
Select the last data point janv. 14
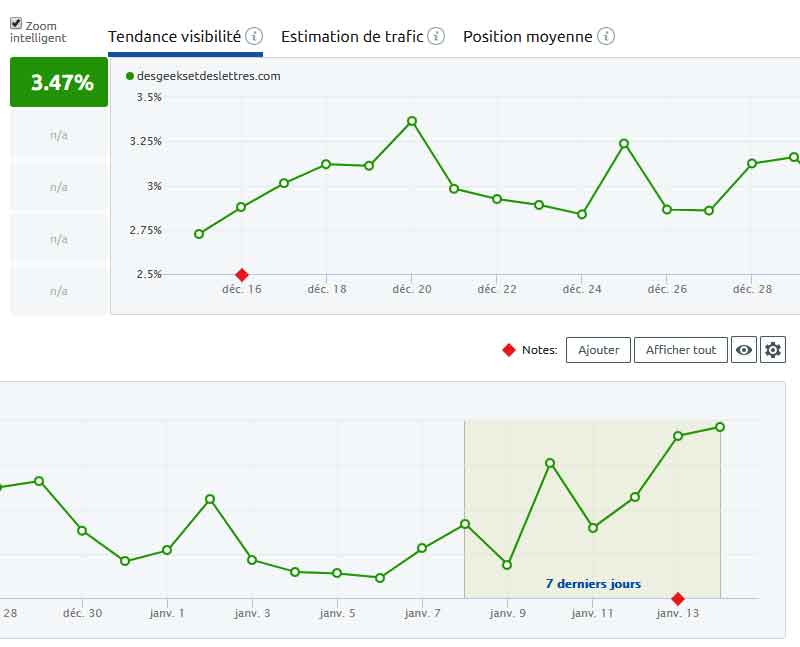(720, 427)
